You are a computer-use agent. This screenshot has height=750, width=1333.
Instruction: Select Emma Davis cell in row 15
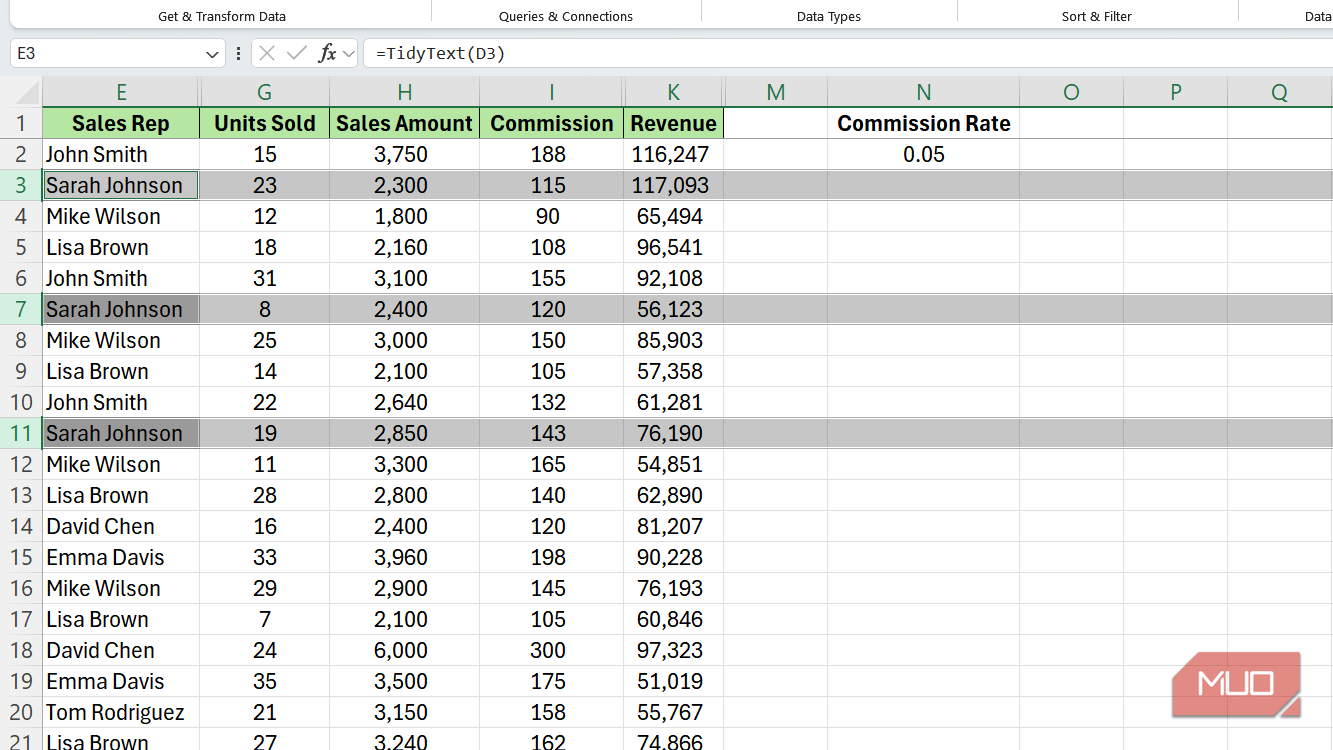(x=121, y=557)
